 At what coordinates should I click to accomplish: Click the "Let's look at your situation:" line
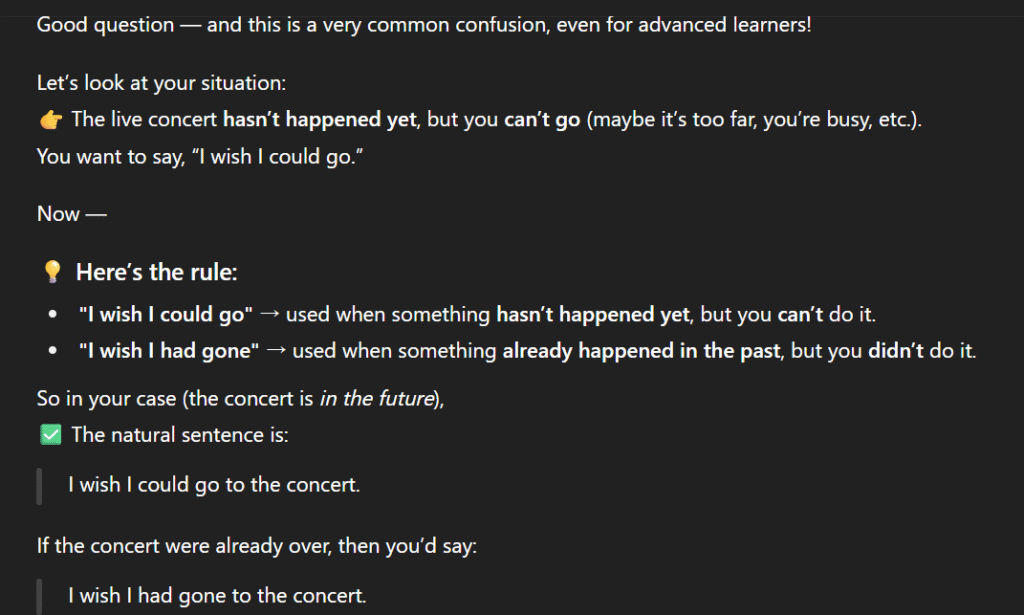[x=161, y=84]
